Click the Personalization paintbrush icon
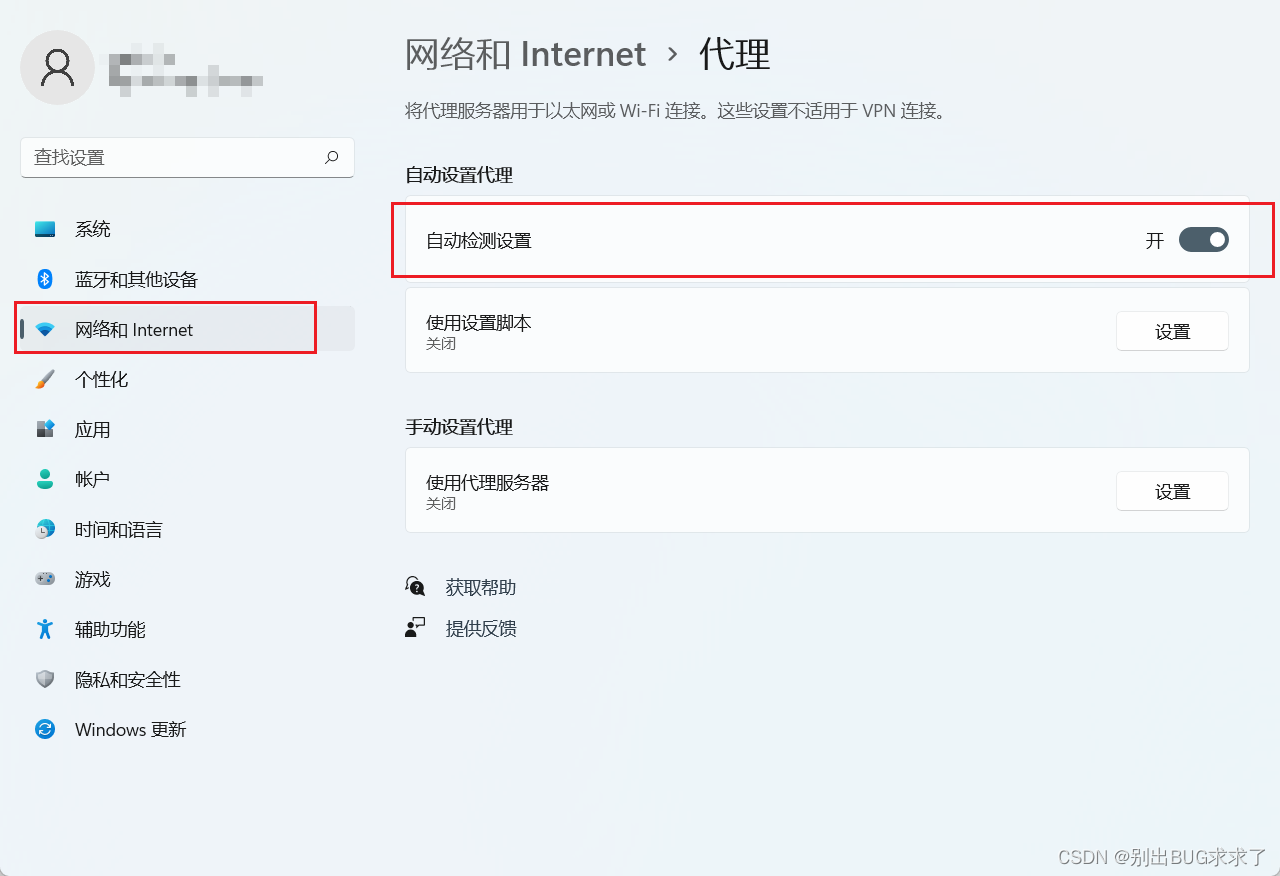The width and height of the screenshot is (1280, 876). pyautogui.click(x=45, y=379)
